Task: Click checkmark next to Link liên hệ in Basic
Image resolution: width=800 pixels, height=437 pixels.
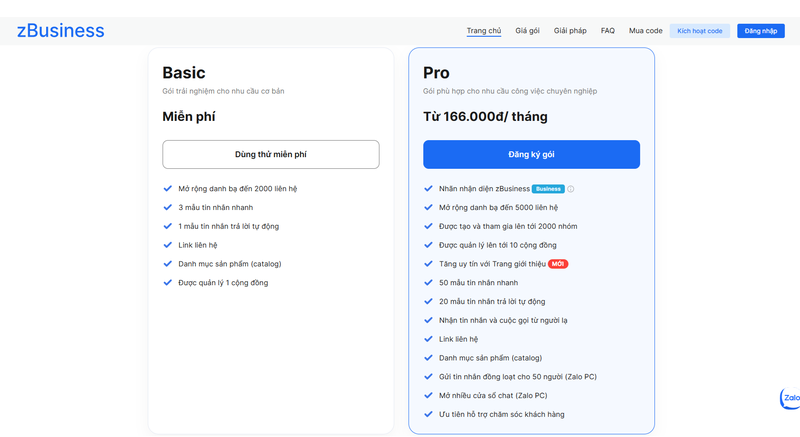Action: [167, 245]
